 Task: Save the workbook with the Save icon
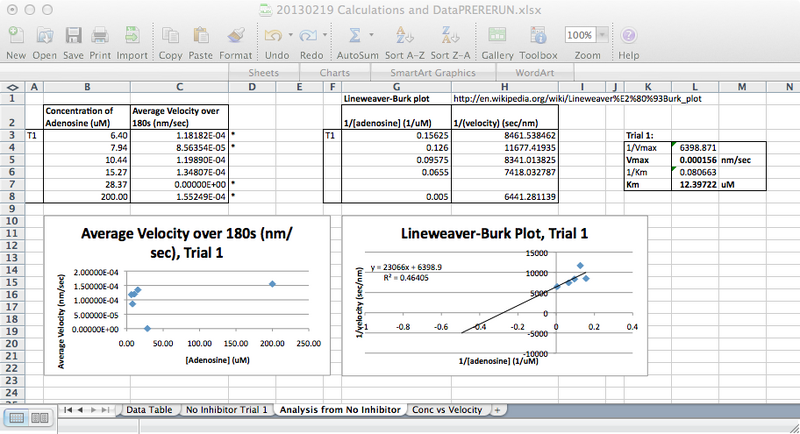coord(73,36)
